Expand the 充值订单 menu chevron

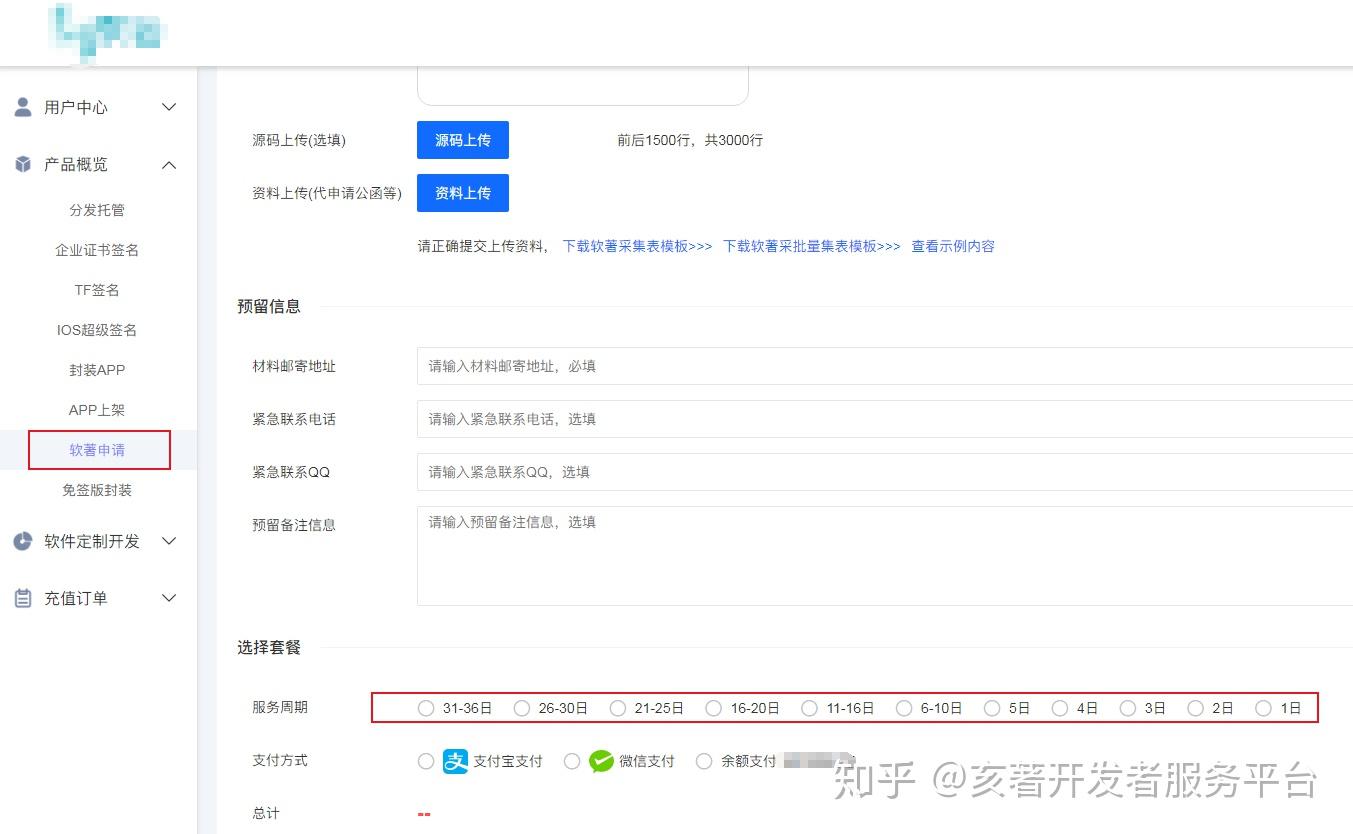169,598
